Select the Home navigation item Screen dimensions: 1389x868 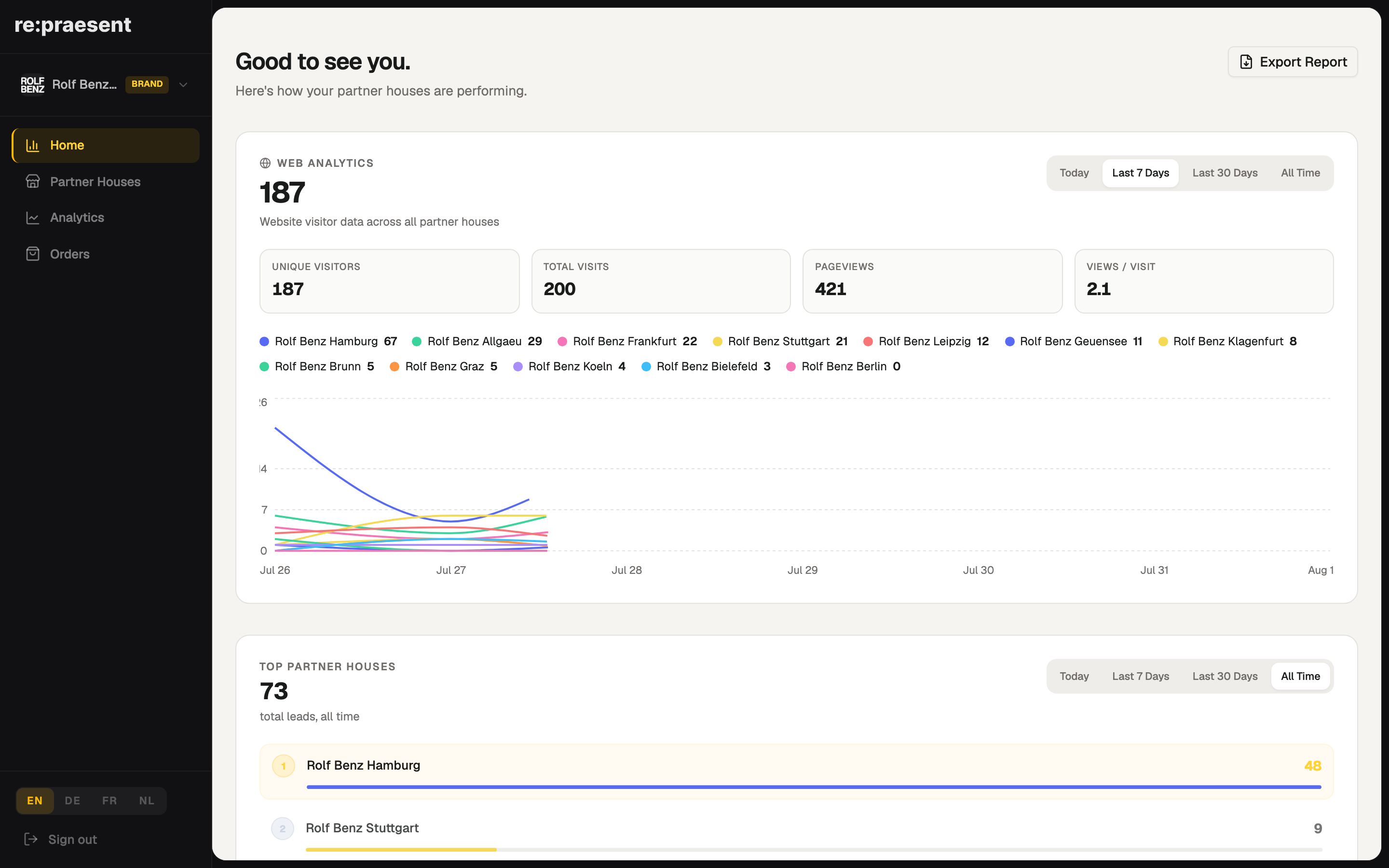(x=106, y=145)
